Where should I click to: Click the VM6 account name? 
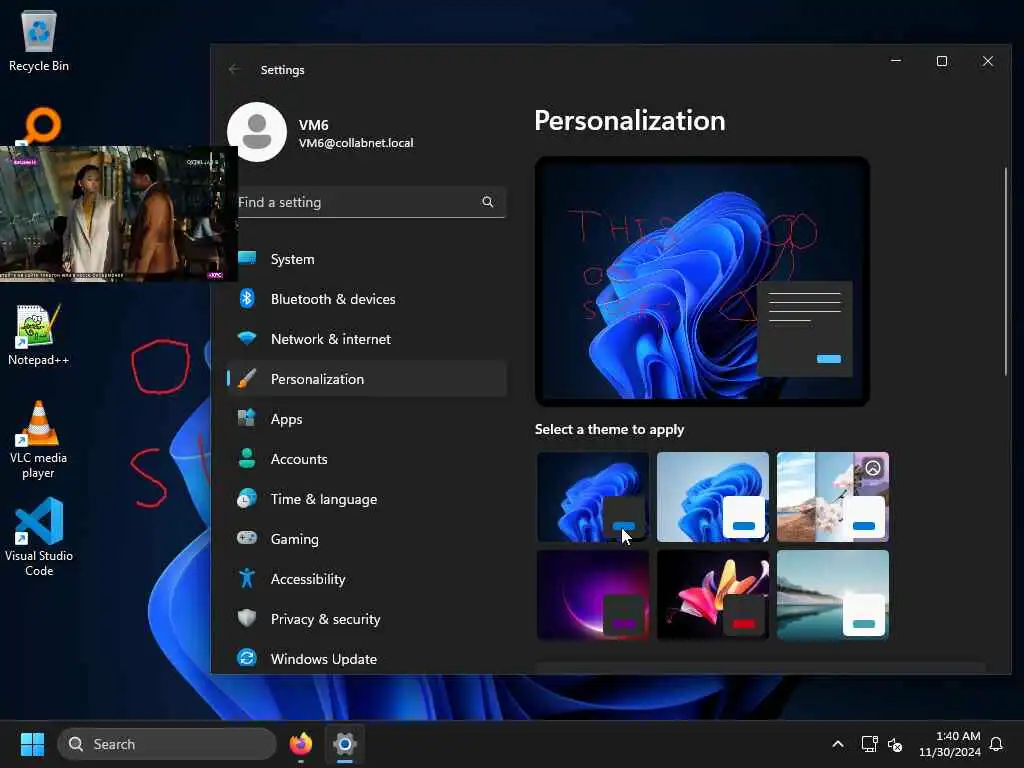[313, 125]
